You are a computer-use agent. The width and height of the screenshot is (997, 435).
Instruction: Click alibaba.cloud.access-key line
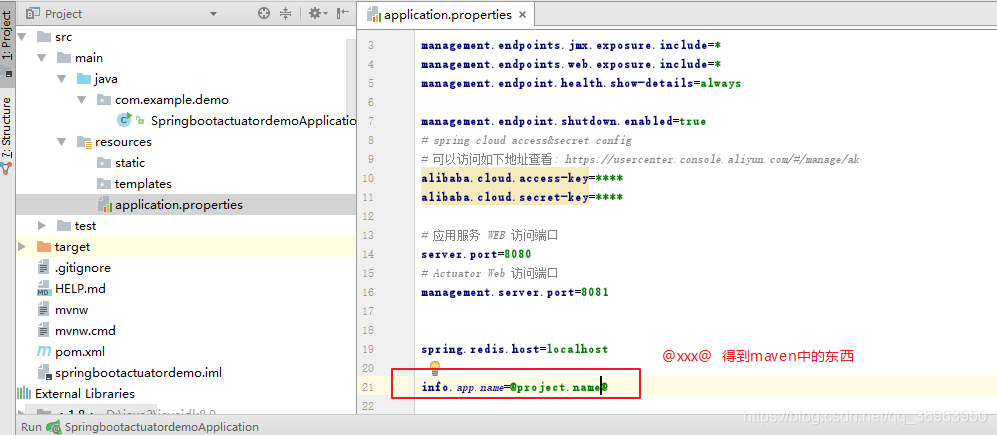[521, 178]
